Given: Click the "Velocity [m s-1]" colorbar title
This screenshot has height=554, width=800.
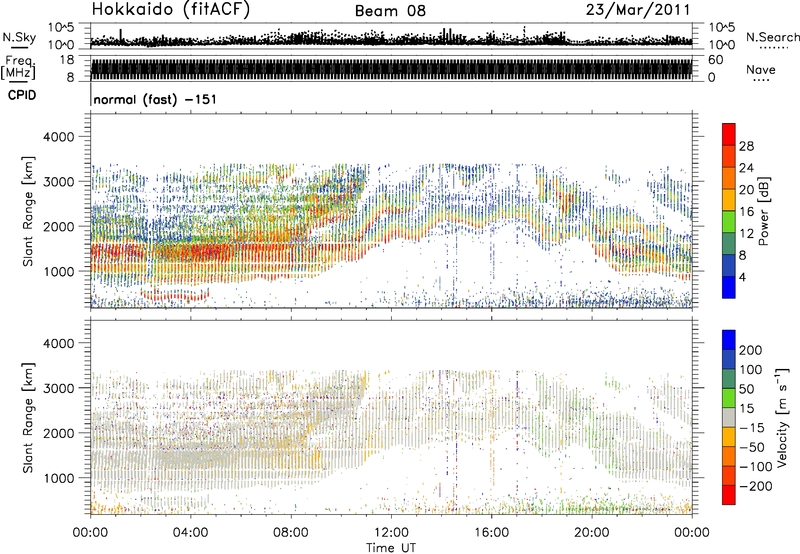Looking at the screenshot, I should [x=781, y=417].
